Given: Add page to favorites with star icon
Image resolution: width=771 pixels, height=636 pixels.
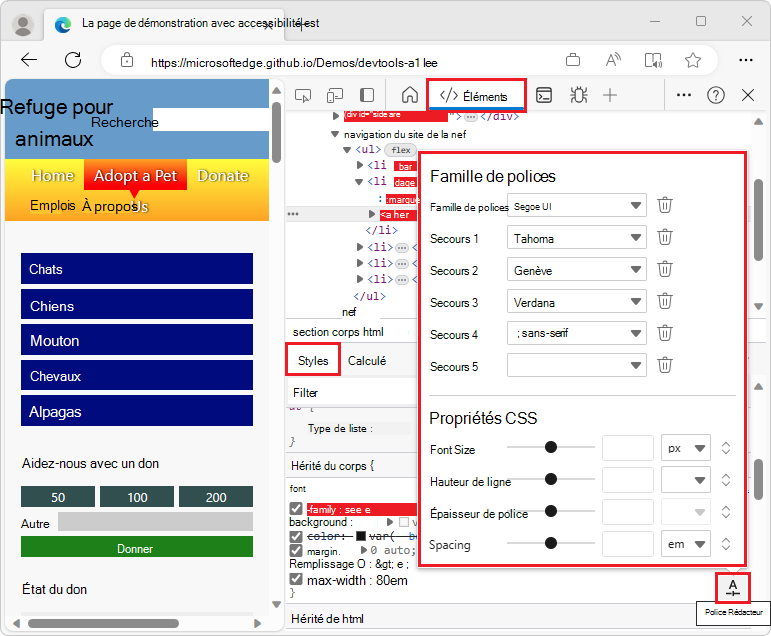Looking at the screenshot, I should click(693, 60).
